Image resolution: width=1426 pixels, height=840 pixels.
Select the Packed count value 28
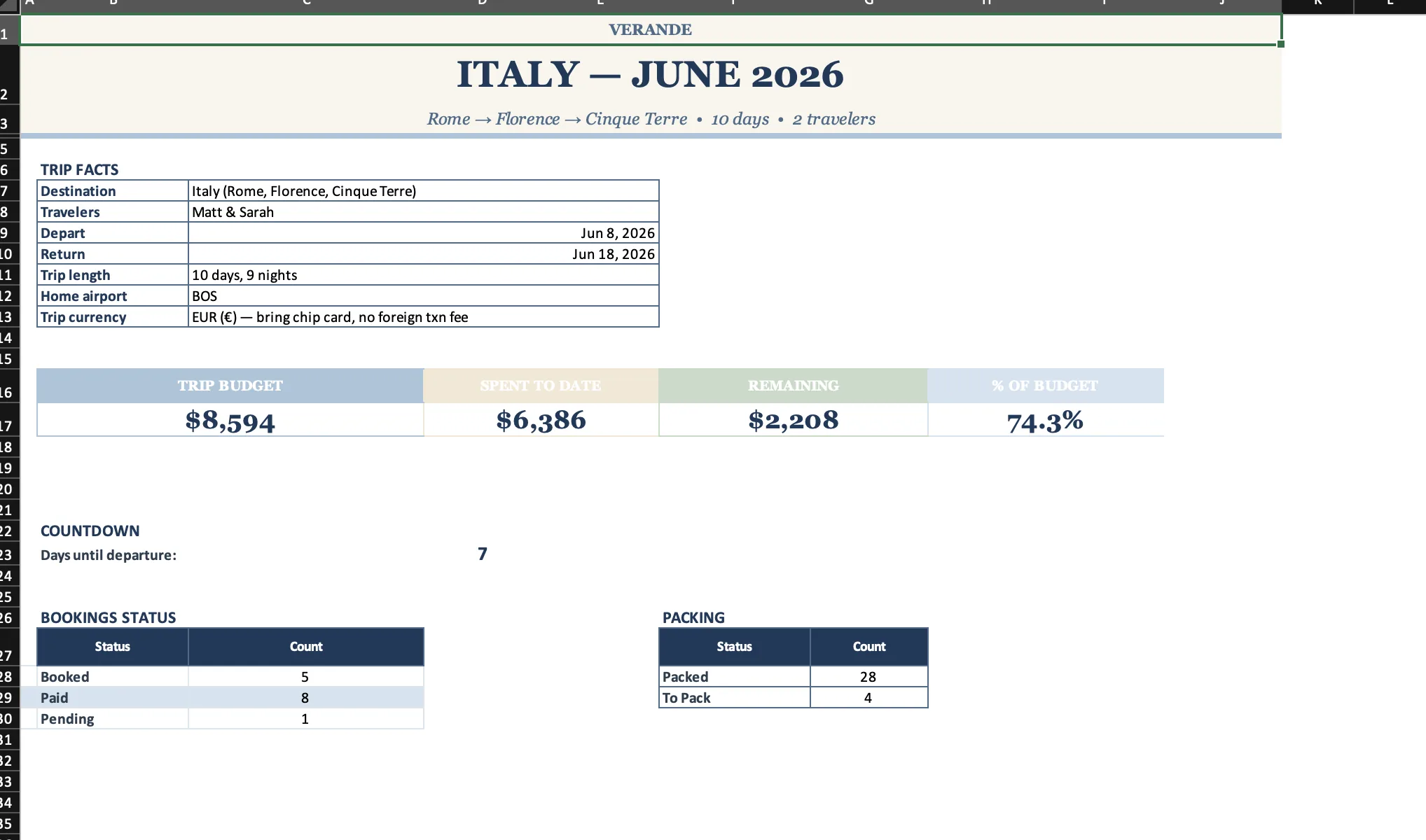pyautogui.click(x=868, y=676)
